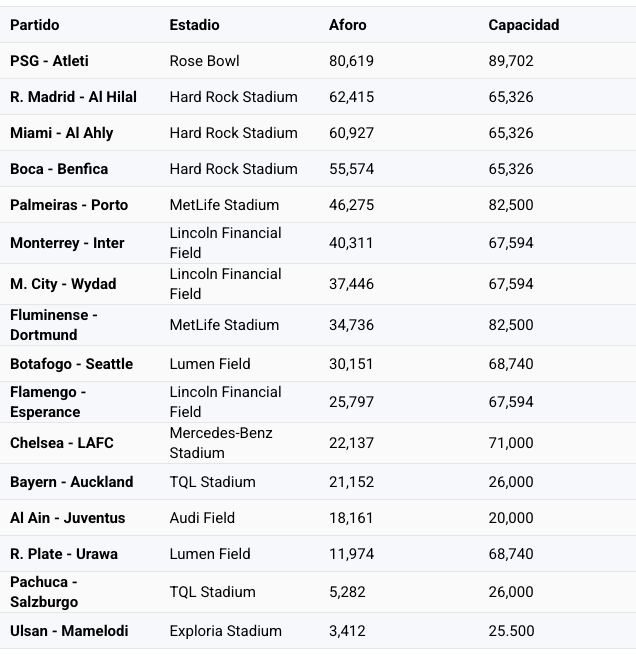Select the Boca - Benfica match cell
Screen dimensions: 636x654
(59, 169)
